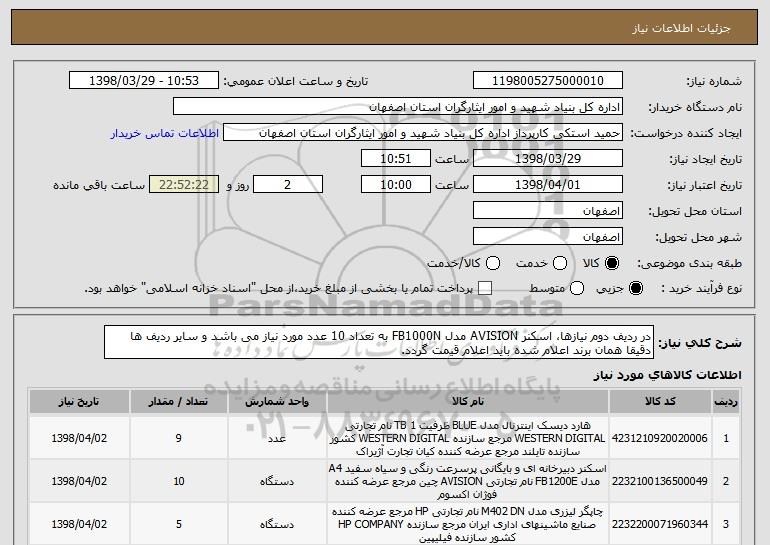
Task: Click the label طبقه بندی موضوعی
Action: [689, 264]
